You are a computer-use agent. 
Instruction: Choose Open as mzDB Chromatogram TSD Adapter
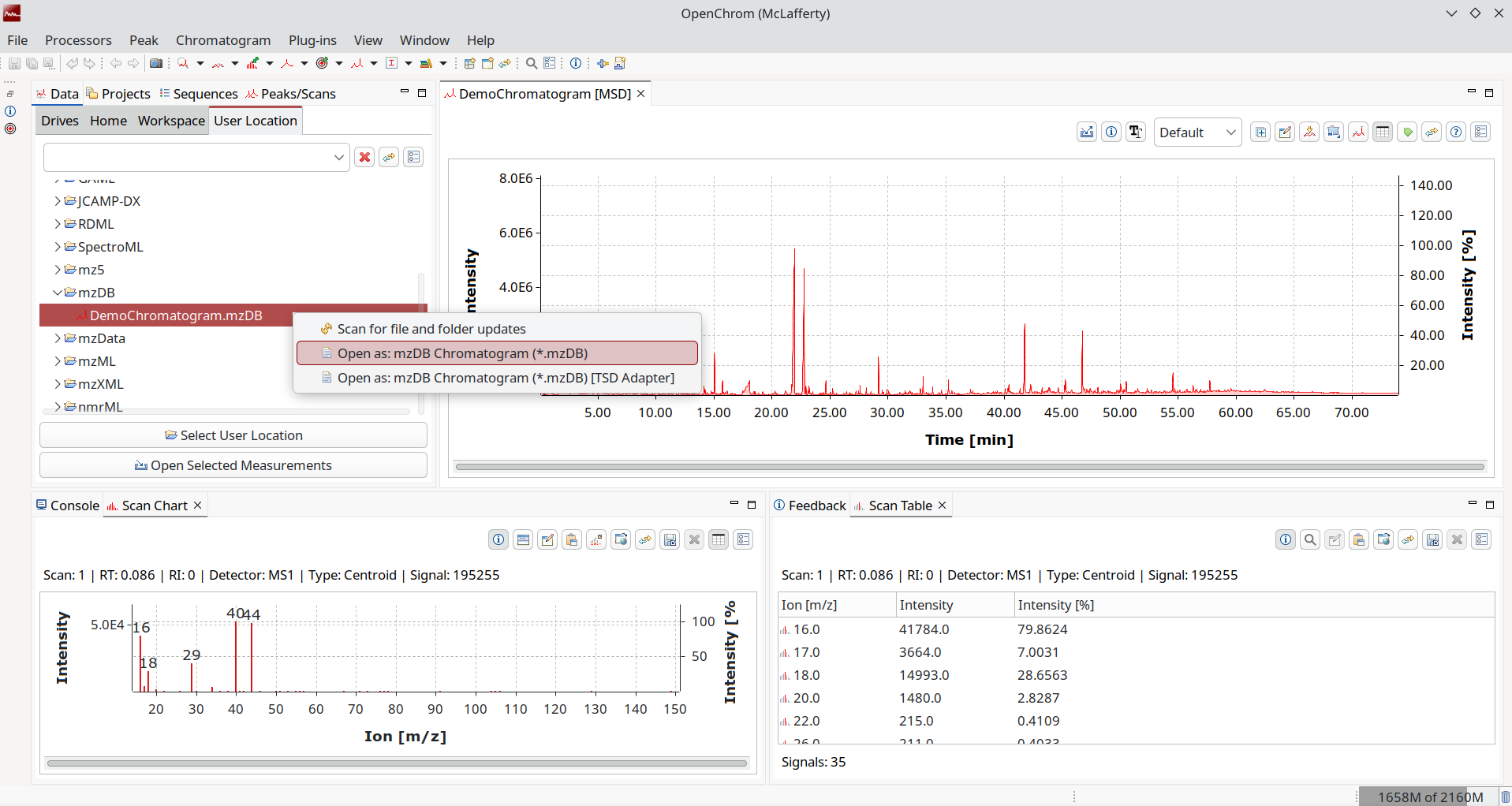505,378
